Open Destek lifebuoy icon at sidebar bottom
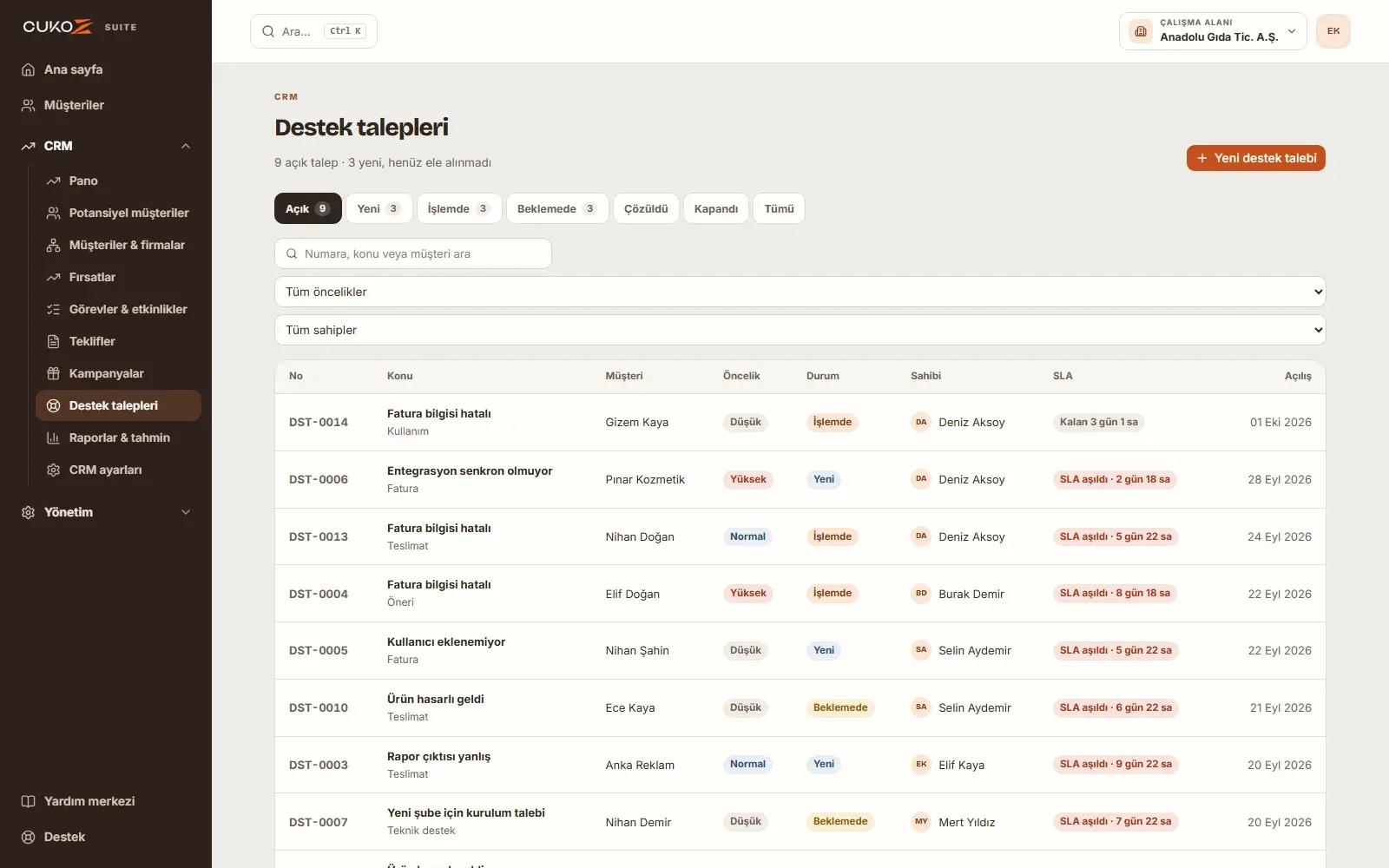The width and height of the screenshot is (1389, 868). (28, 837)
